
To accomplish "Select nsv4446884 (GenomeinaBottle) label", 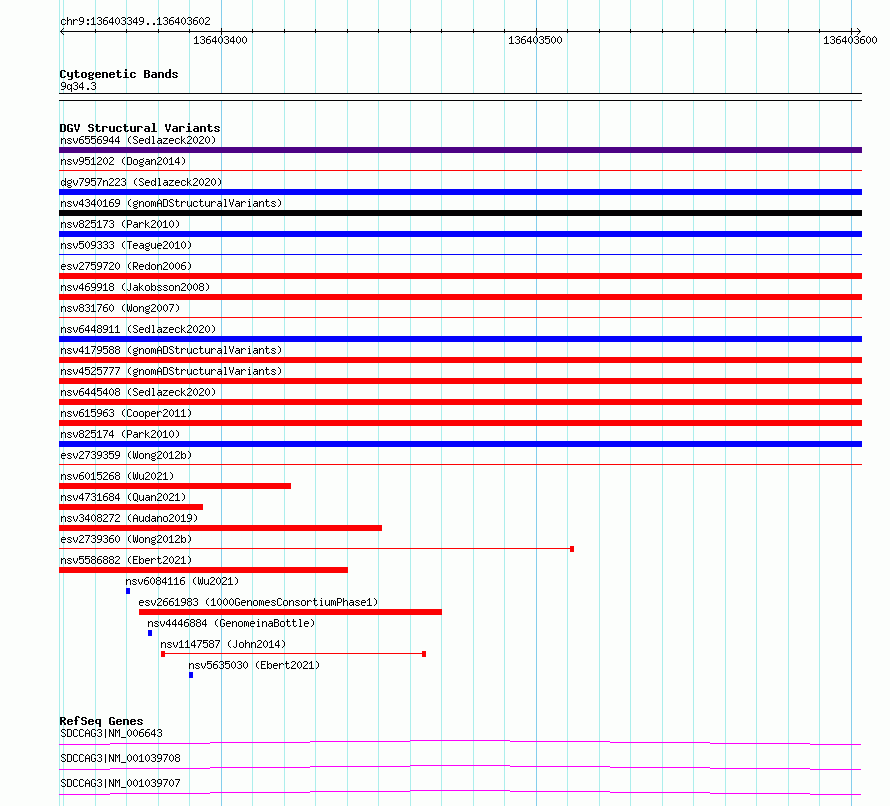I will click(x=231, y=623).
